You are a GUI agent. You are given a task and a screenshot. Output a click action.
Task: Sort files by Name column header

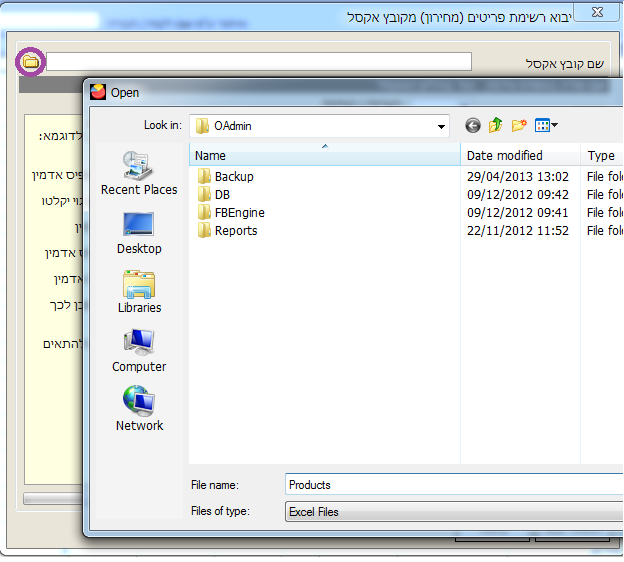325,155
